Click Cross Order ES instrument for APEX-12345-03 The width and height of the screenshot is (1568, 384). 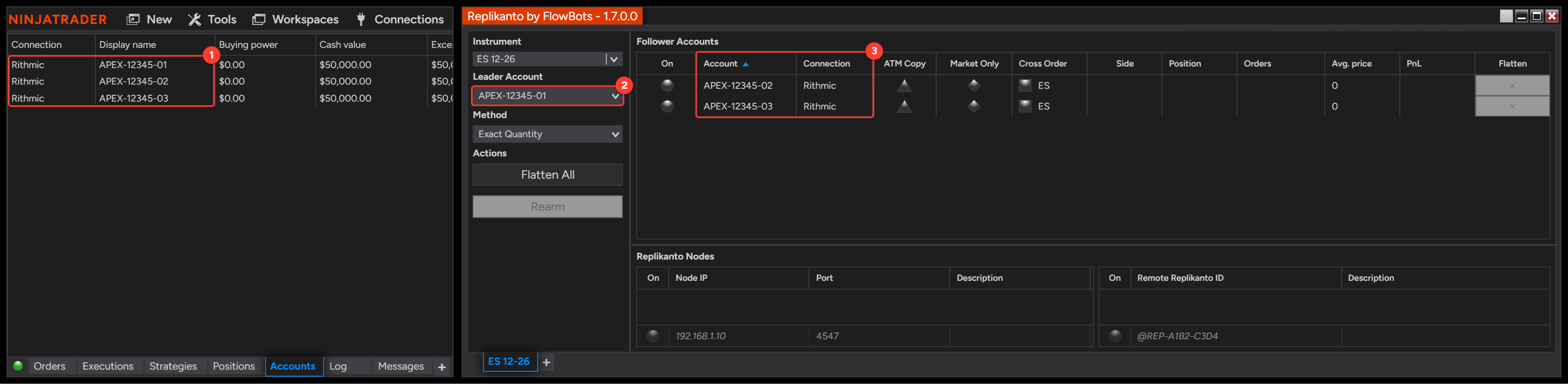pyautogui.click(x=1043, y=106)
